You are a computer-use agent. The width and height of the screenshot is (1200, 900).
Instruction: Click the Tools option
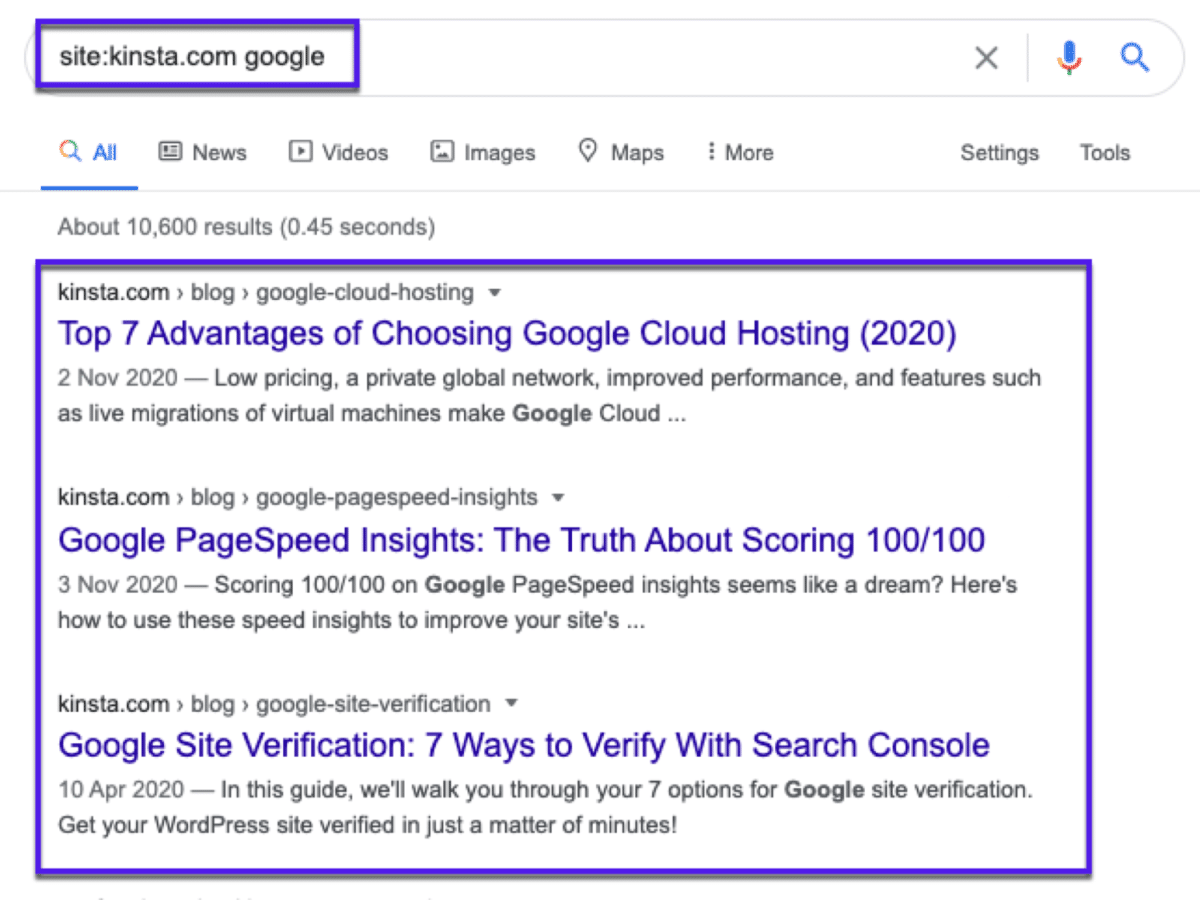[1104, 152]
